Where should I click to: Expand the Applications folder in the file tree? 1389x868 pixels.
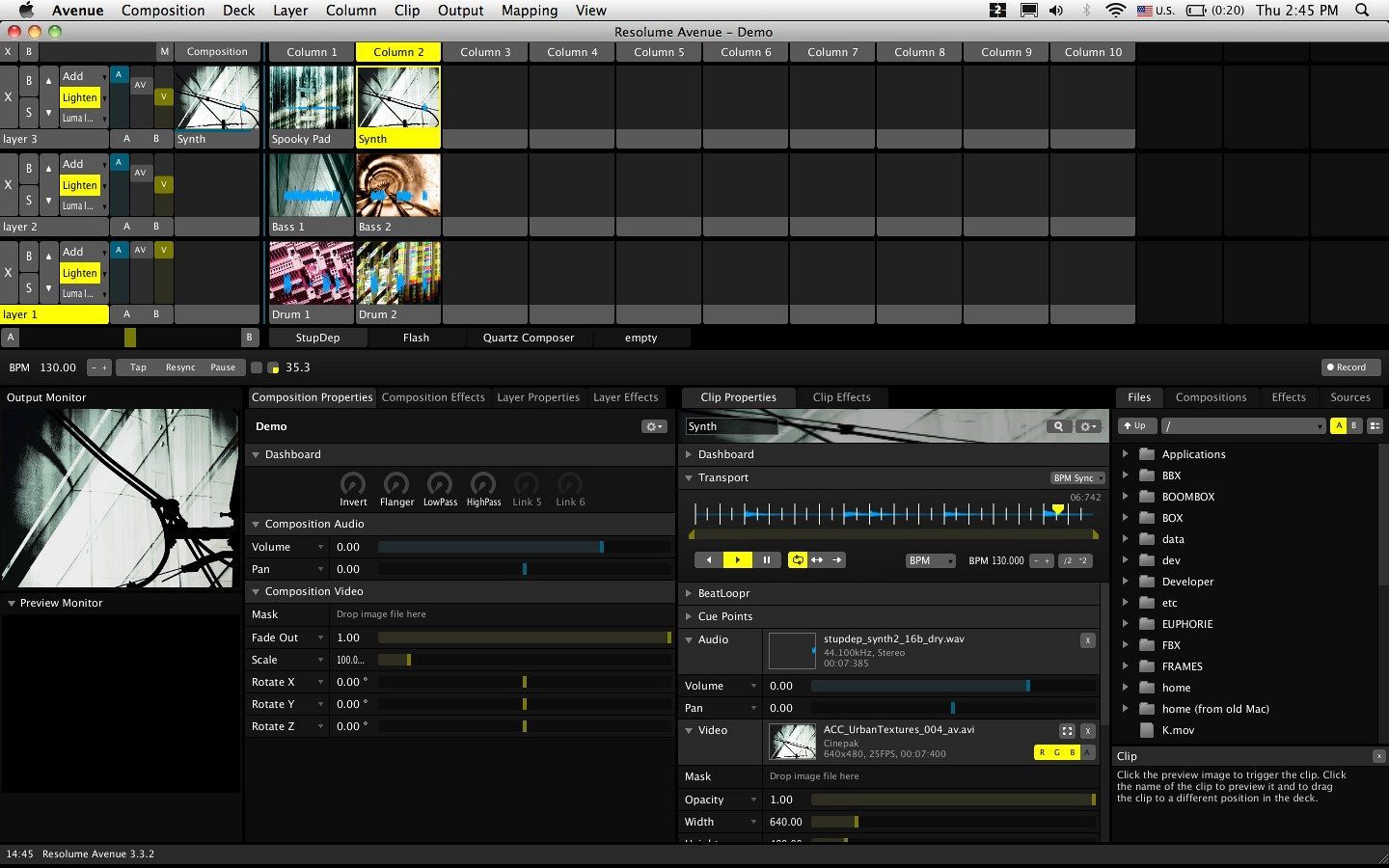(1125, 453)
